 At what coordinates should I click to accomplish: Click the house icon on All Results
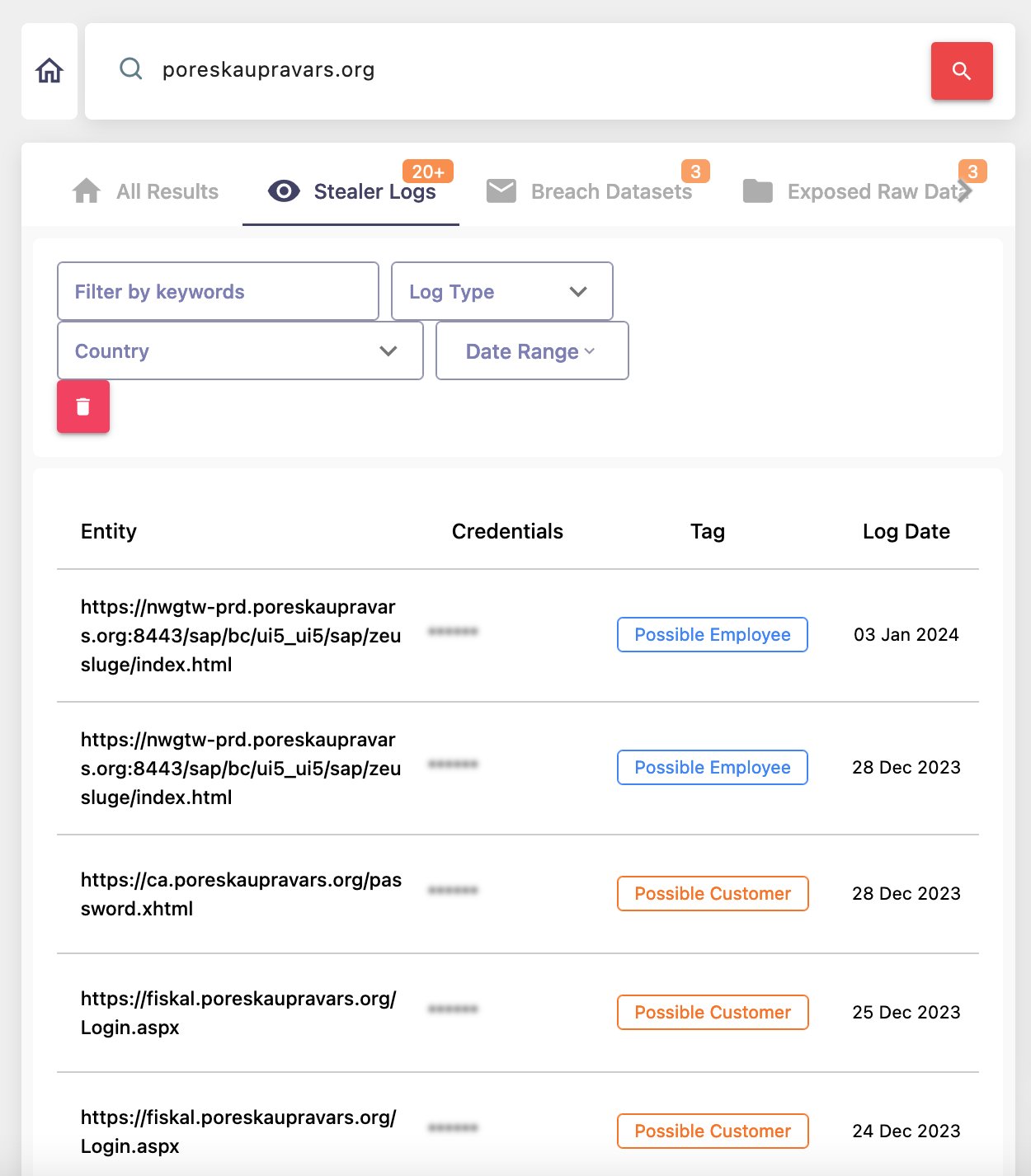87,191
